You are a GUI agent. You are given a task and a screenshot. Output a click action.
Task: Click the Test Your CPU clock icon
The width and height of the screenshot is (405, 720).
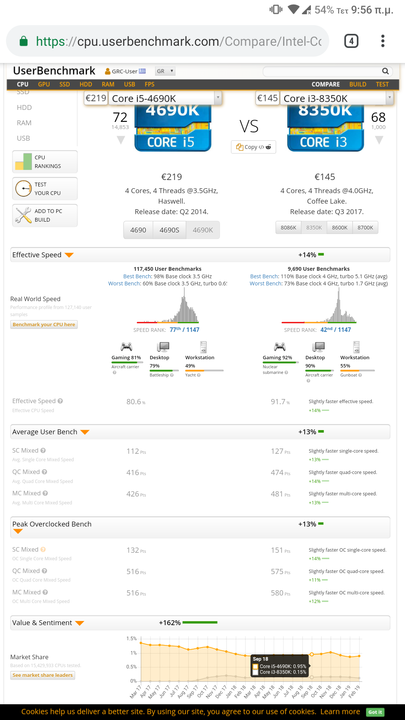(x=23, y=188)
